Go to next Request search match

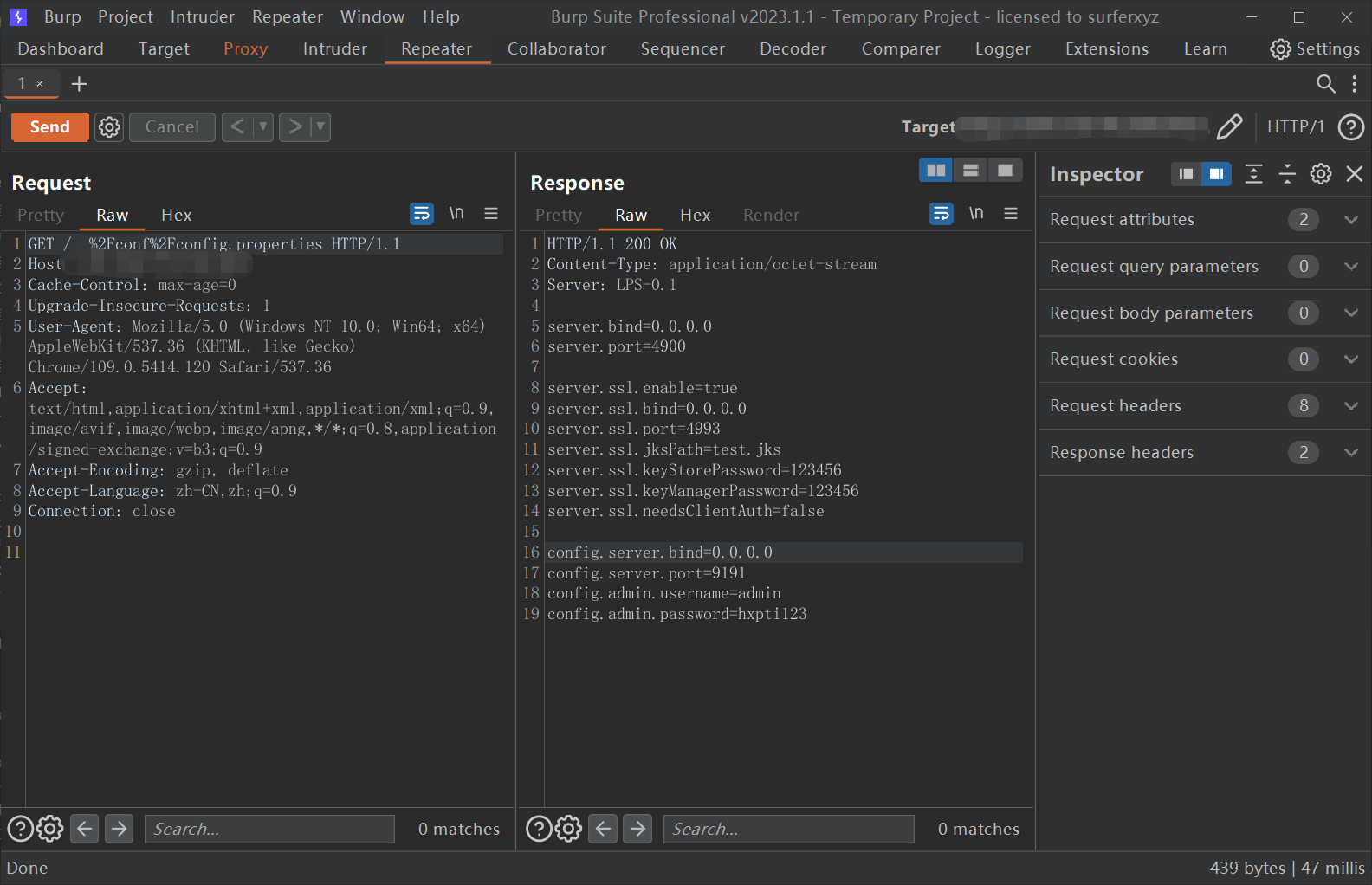click(x=119, y=829)
